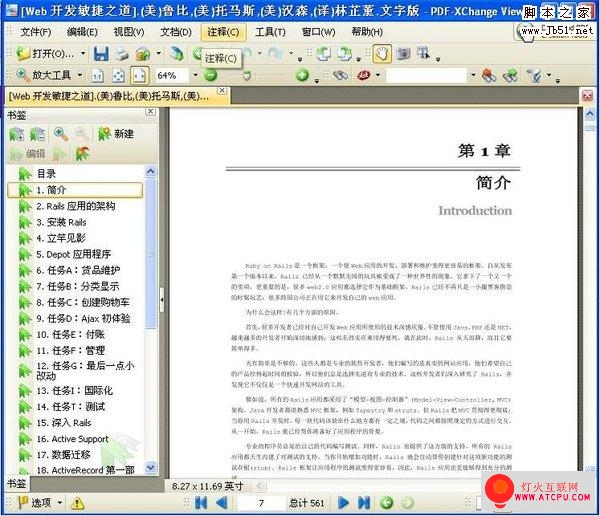Viewport: 600px width, 516px height.
Task: Click the find previous binoculars icon
Action: tap(489, 75)
